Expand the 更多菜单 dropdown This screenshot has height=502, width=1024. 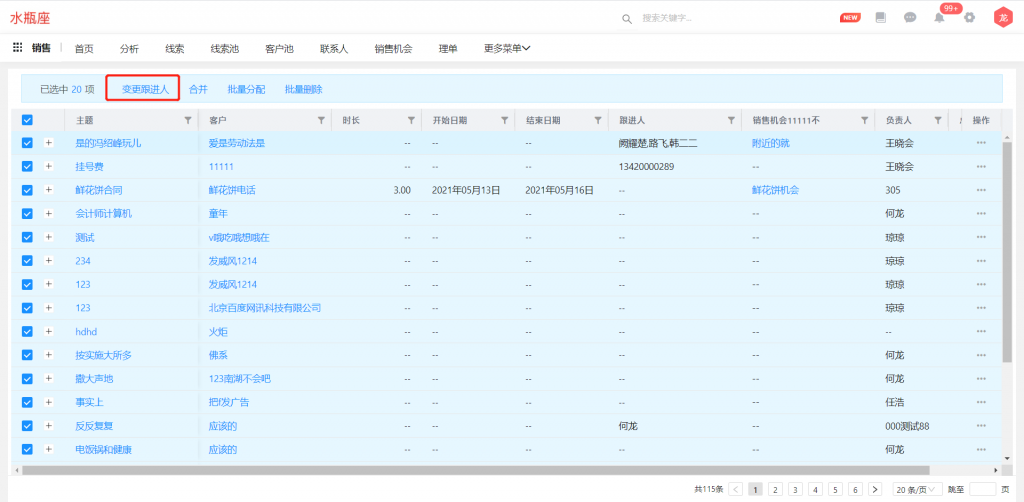[x=506, y=48]
